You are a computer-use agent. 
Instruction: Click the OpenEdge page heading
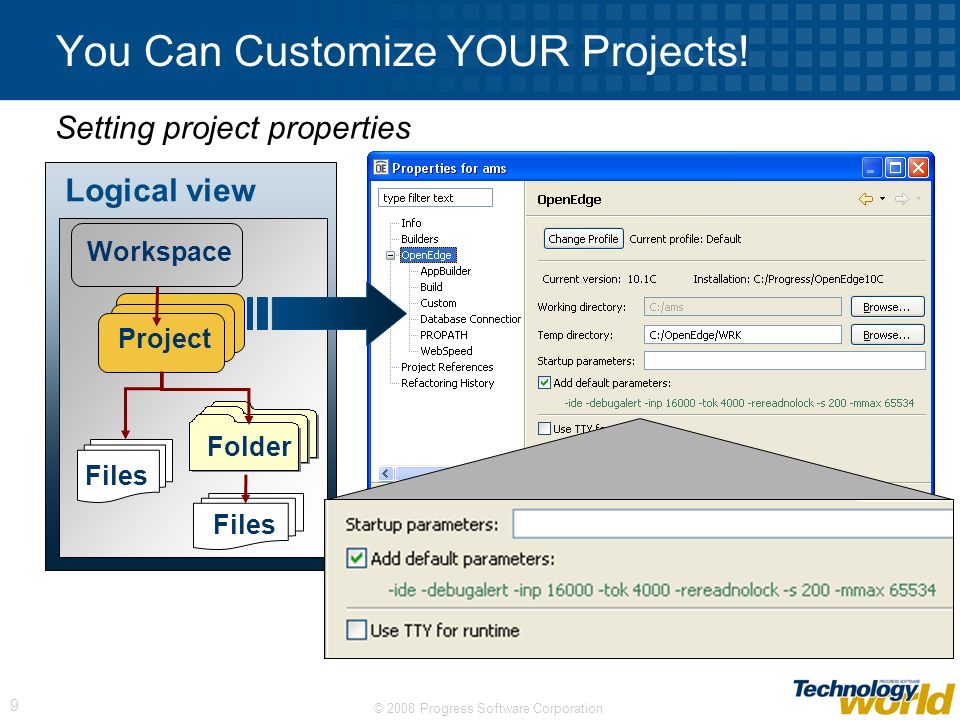569,200
